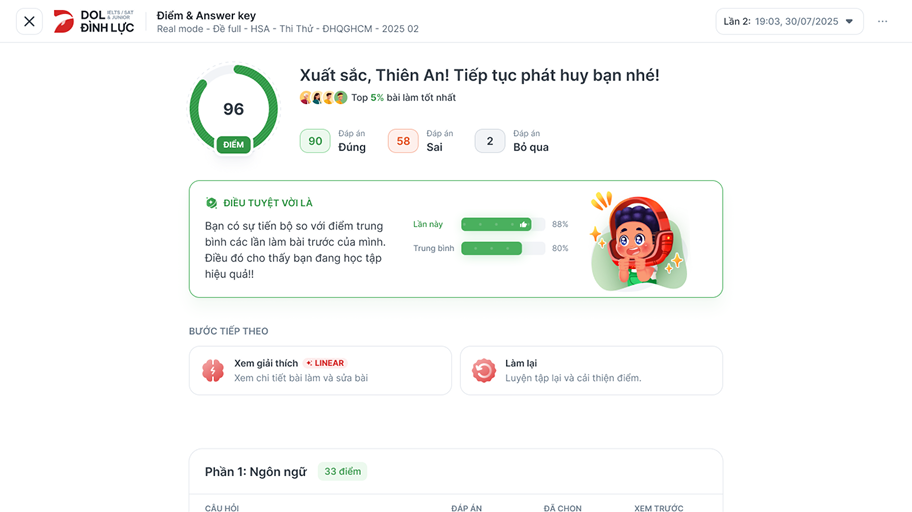Click the 58 wrong answers badge

403,141
